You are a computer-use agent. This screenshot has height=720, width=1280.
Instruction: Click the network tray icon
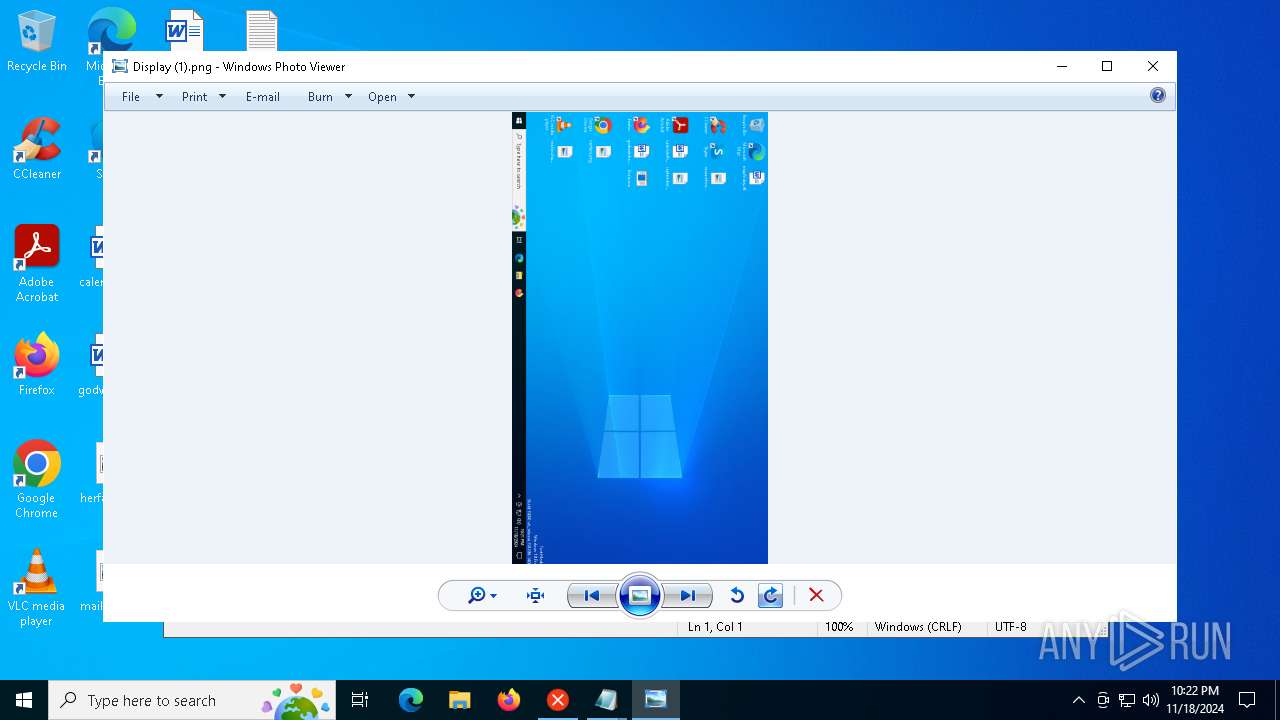[1127, 700]
